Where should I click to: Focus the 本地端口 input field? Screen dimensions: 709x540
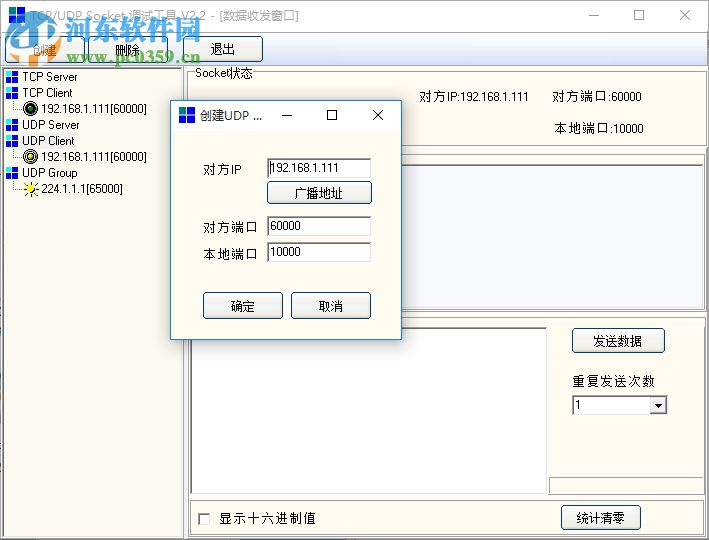tap(319, 252)
